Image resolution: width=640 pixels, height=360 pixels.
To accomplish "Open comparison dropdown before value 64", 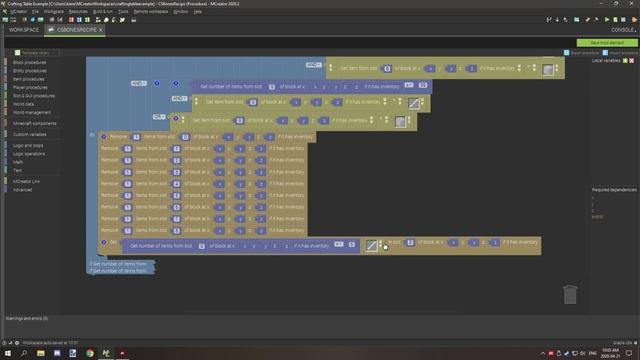I will click(x=409, y=85).
